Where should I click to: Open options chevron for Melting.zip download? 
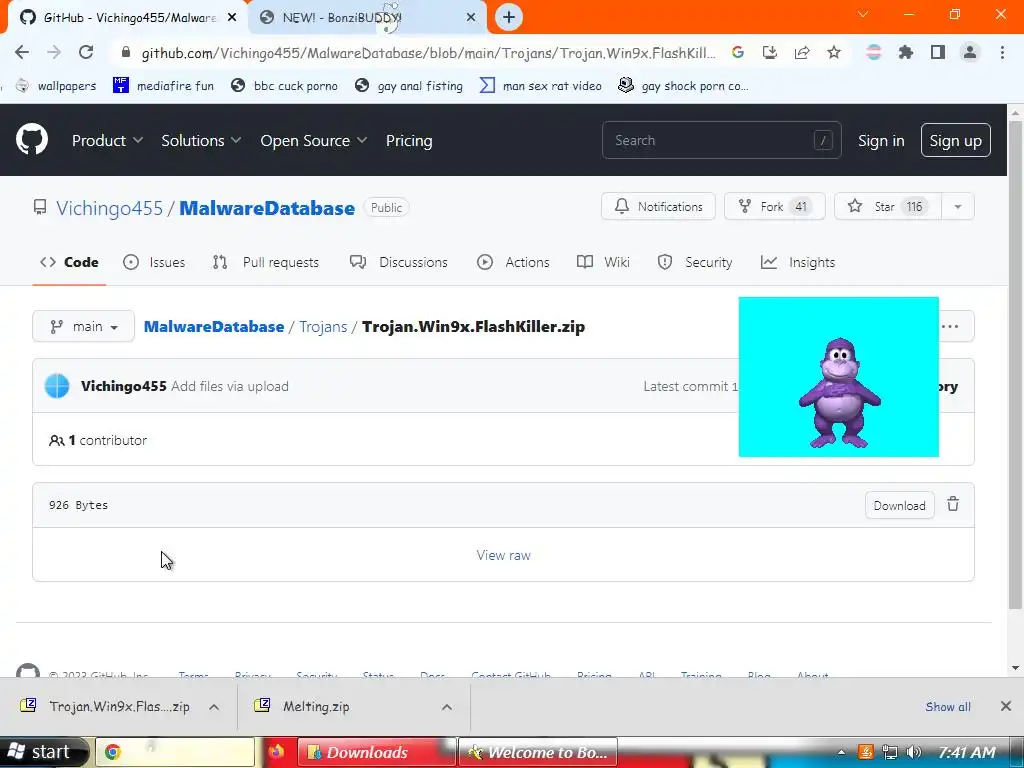(447, 707)
